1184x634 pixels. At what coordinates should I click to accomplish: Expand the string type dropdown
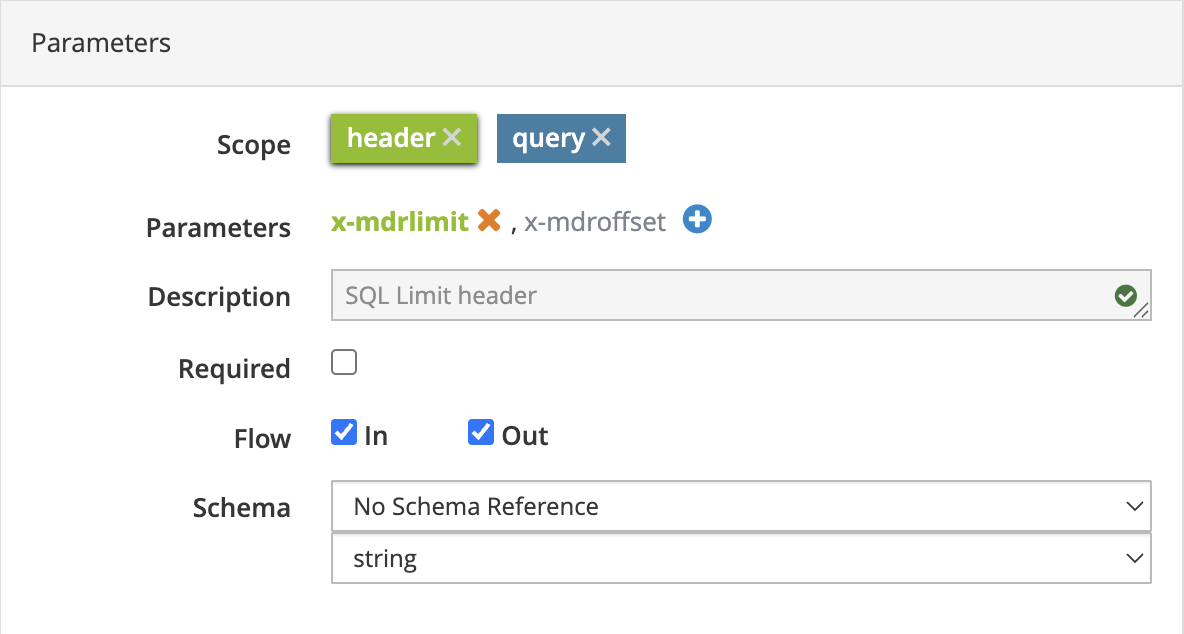pyautogui.click(x=740, y=558)
